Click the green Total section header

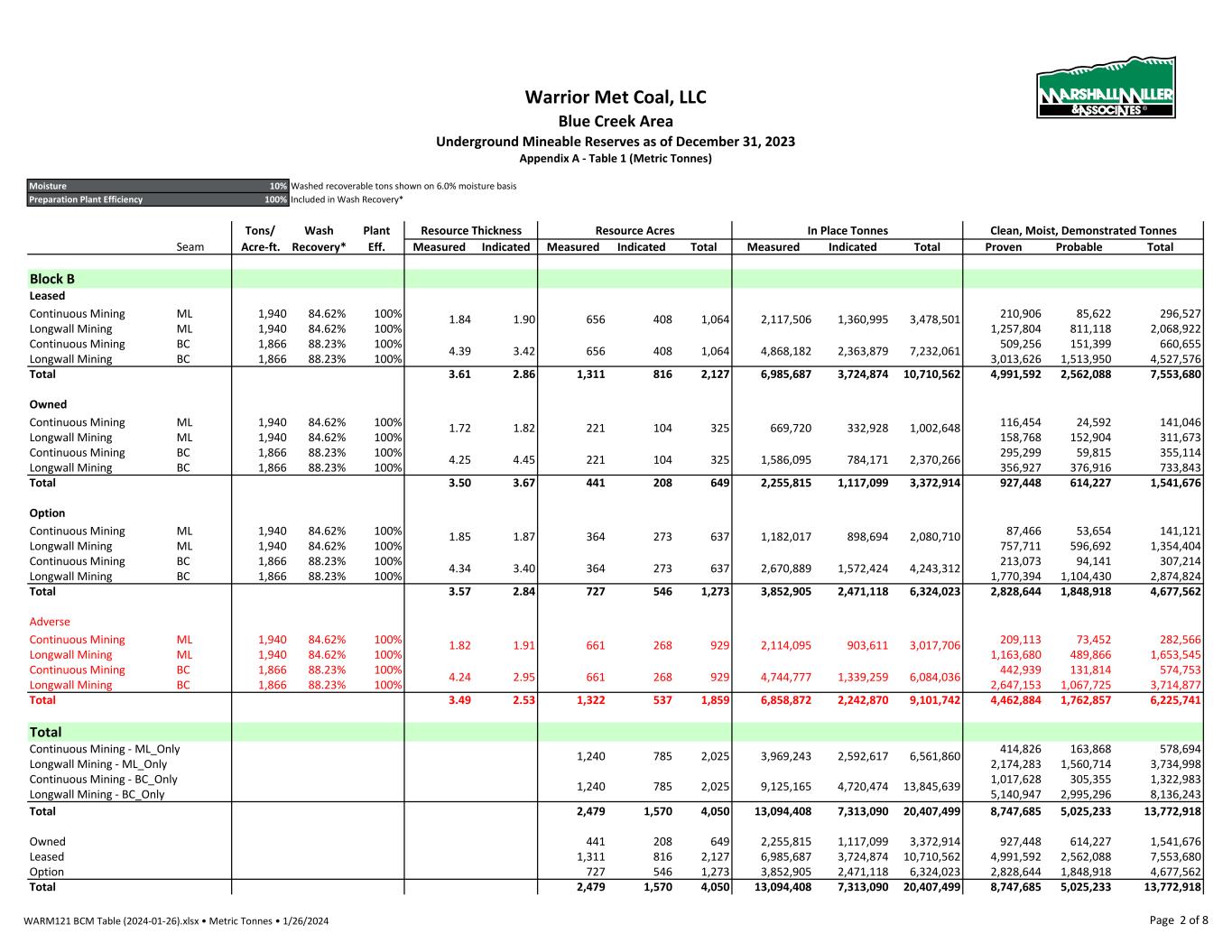[46, 732]
